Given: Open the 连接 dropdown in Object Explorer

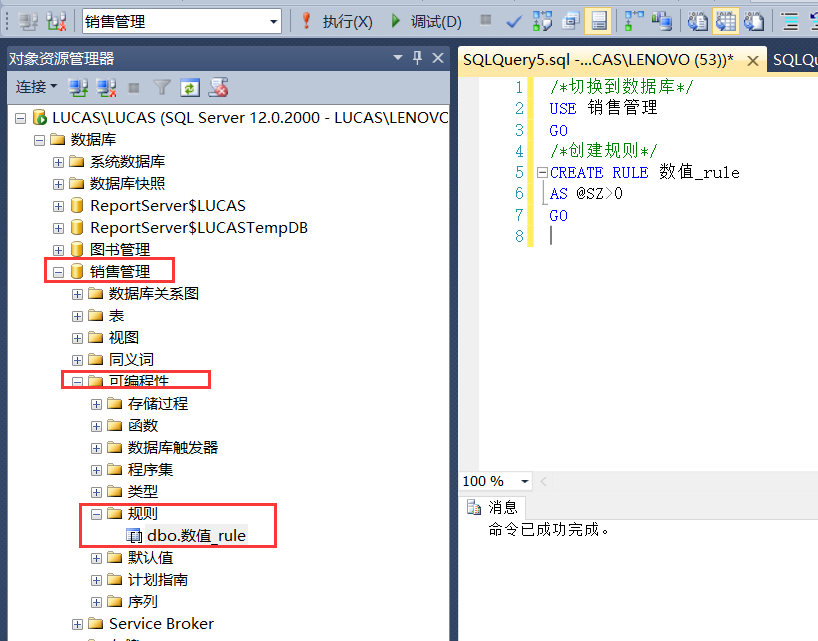Looking at the screenshot, I should click(x=36, y=87).
